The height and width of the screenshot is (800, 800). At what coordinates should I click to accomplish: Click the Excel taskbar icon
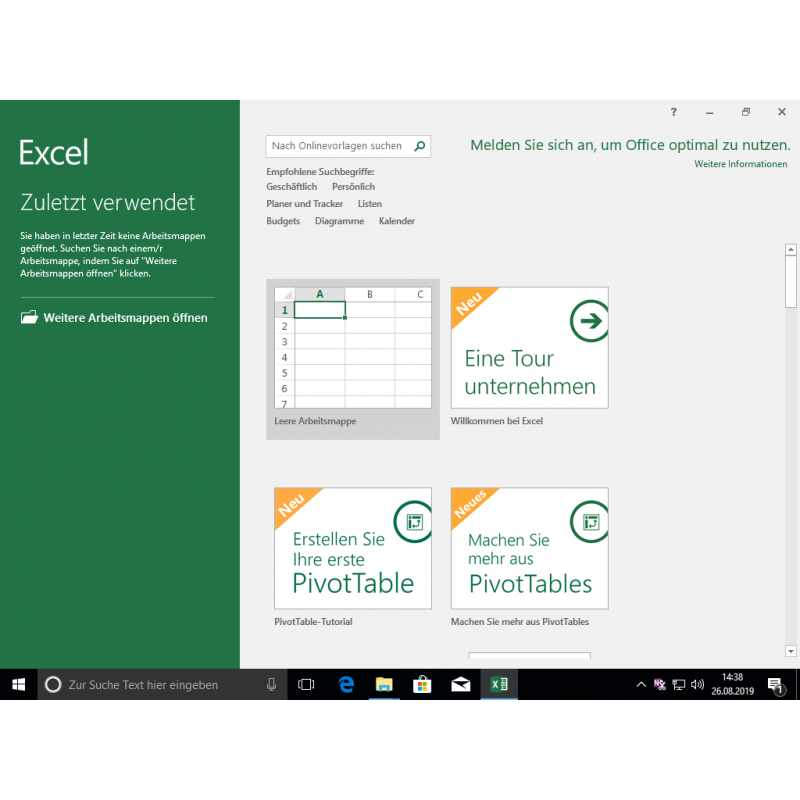pos(499,684)
